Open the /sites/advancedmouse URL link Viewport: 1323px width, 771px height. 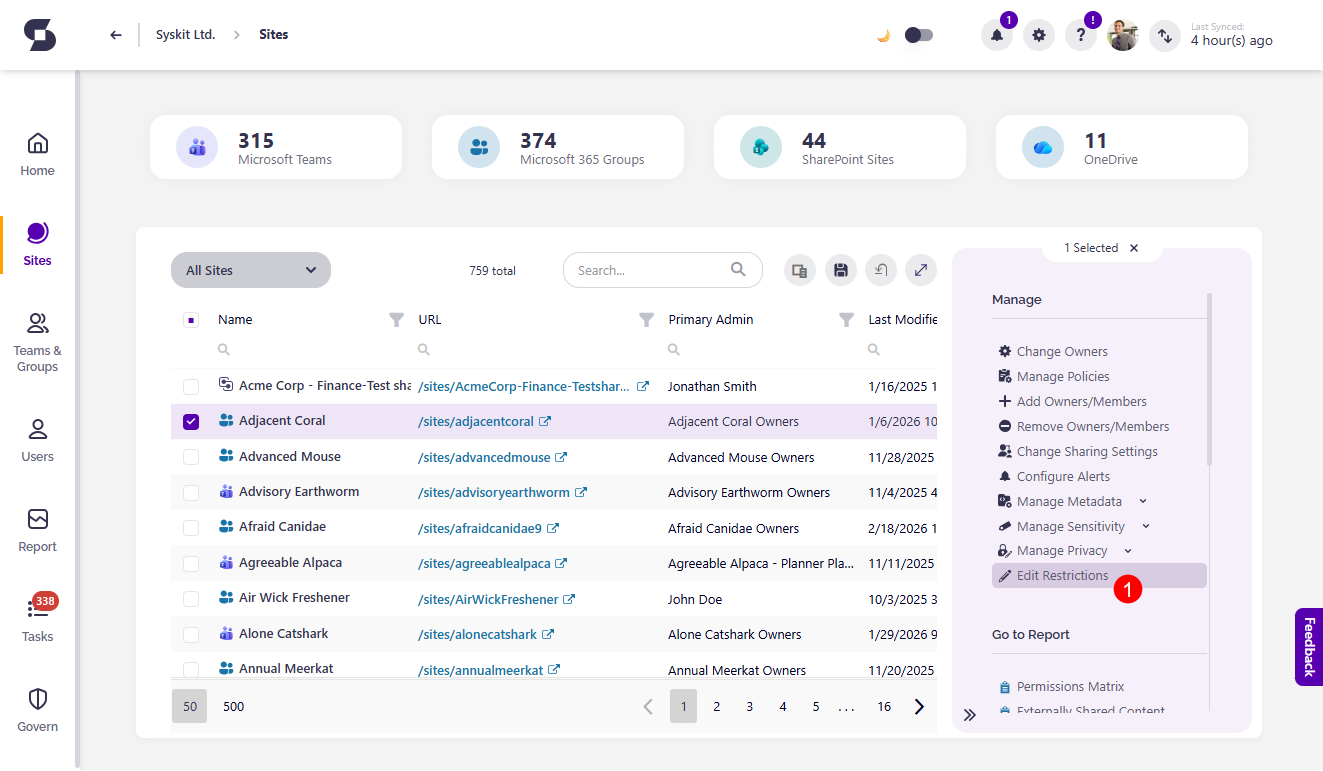484,457
